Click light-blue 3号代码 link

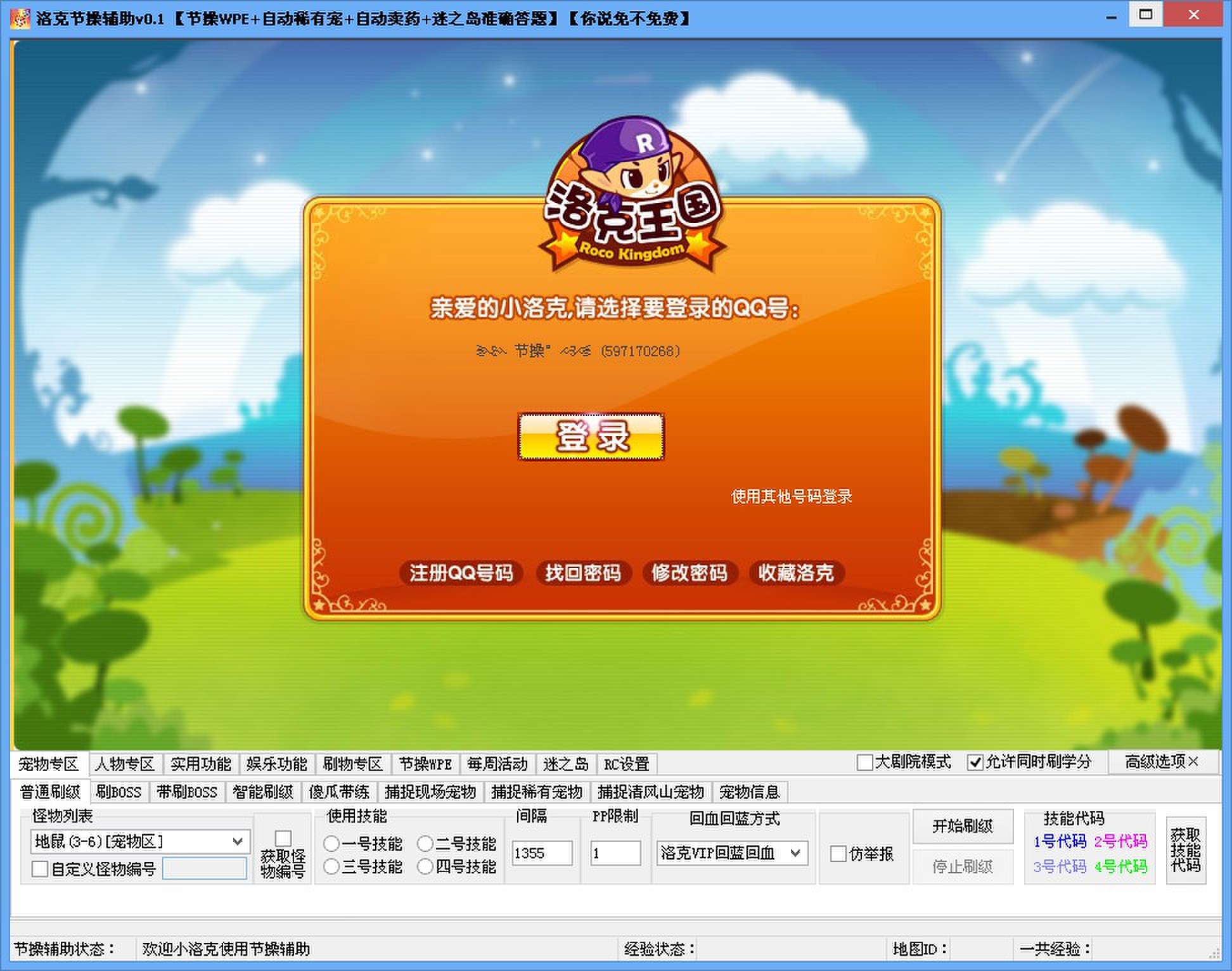tap(1060, 866)
